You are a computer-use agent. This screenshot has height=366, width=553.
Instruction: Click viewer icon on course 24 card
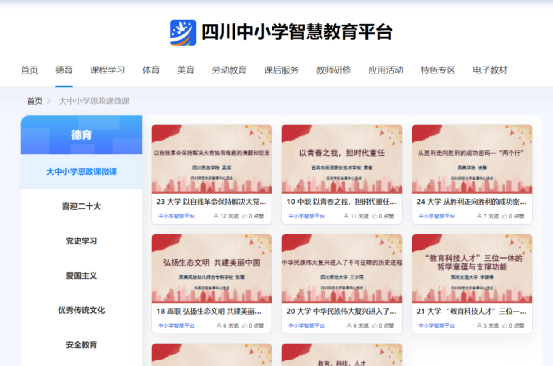click(x=479, y=215)
